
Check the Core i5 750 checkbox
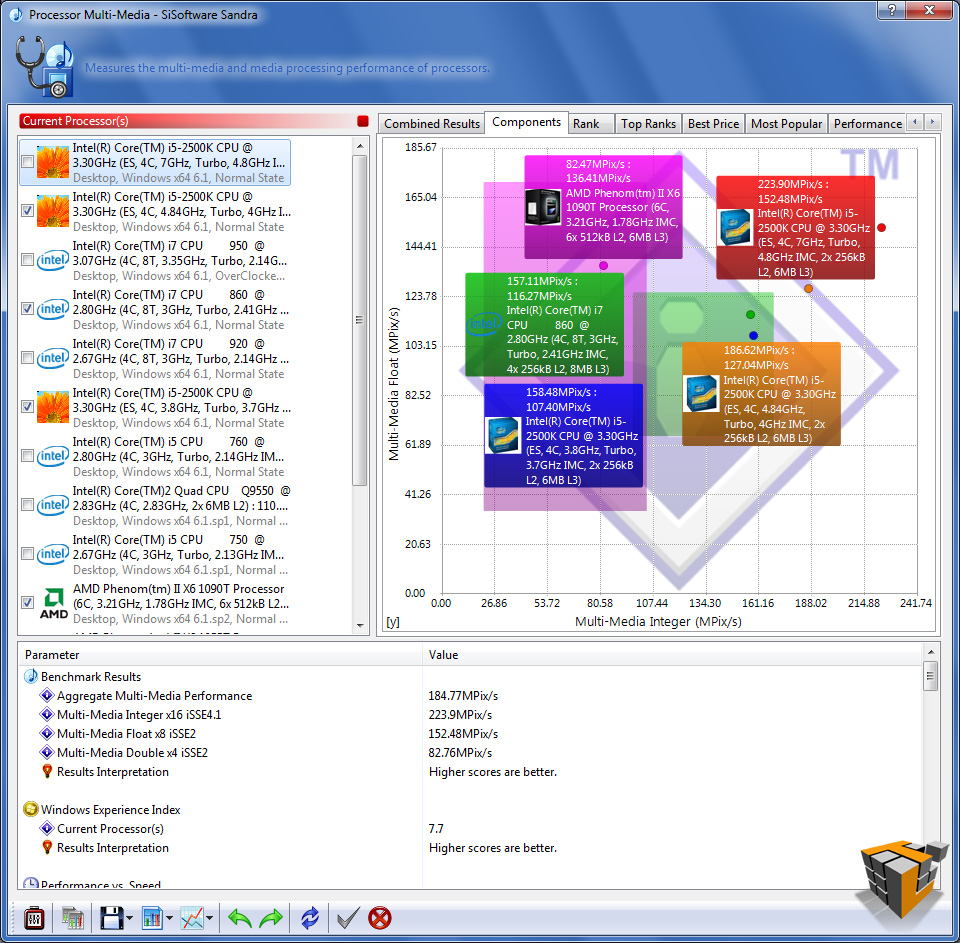(x=27, y=554)
